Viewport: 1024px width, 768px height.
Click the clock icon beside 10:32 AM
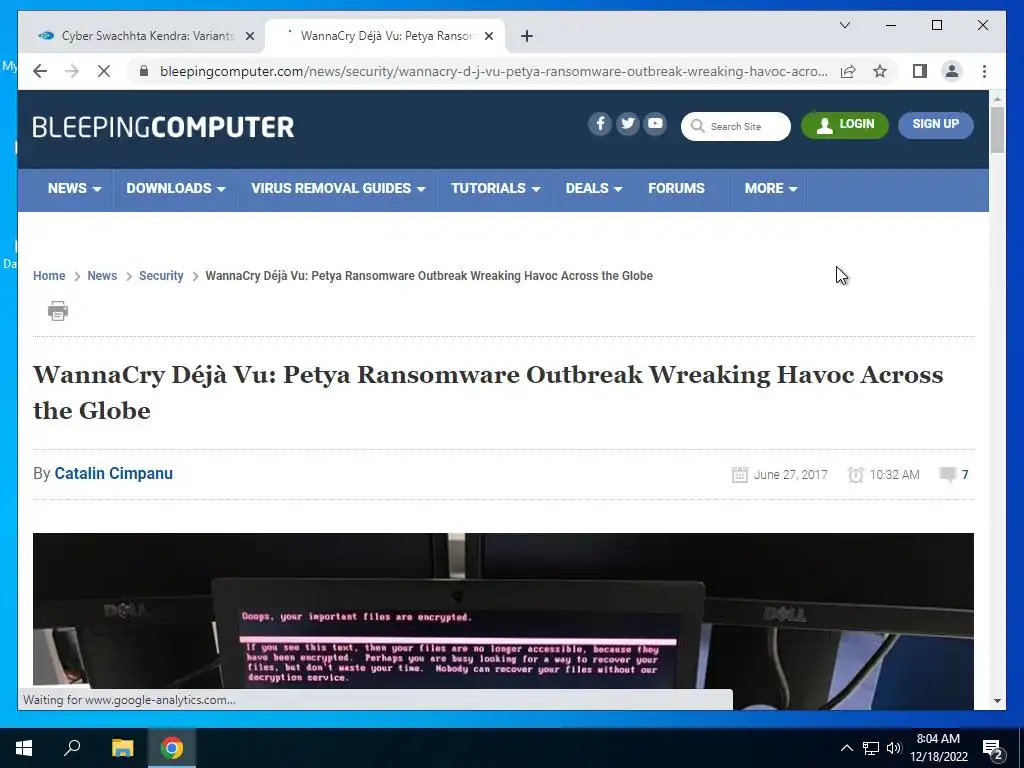click(855, 474)
